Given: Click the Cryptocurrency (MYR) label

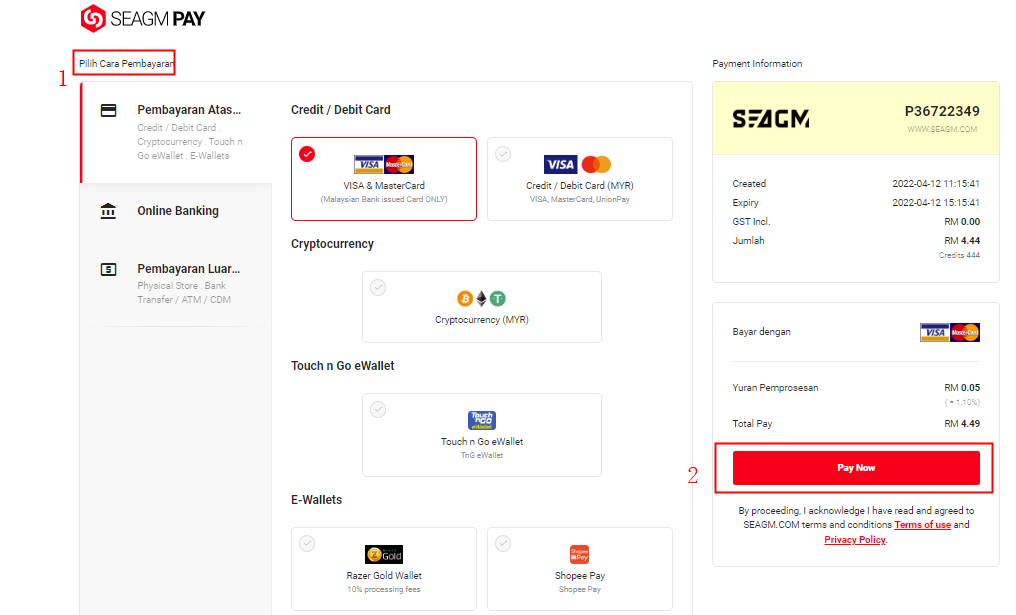Looking at the screenshot, I should tap(481, 320).
